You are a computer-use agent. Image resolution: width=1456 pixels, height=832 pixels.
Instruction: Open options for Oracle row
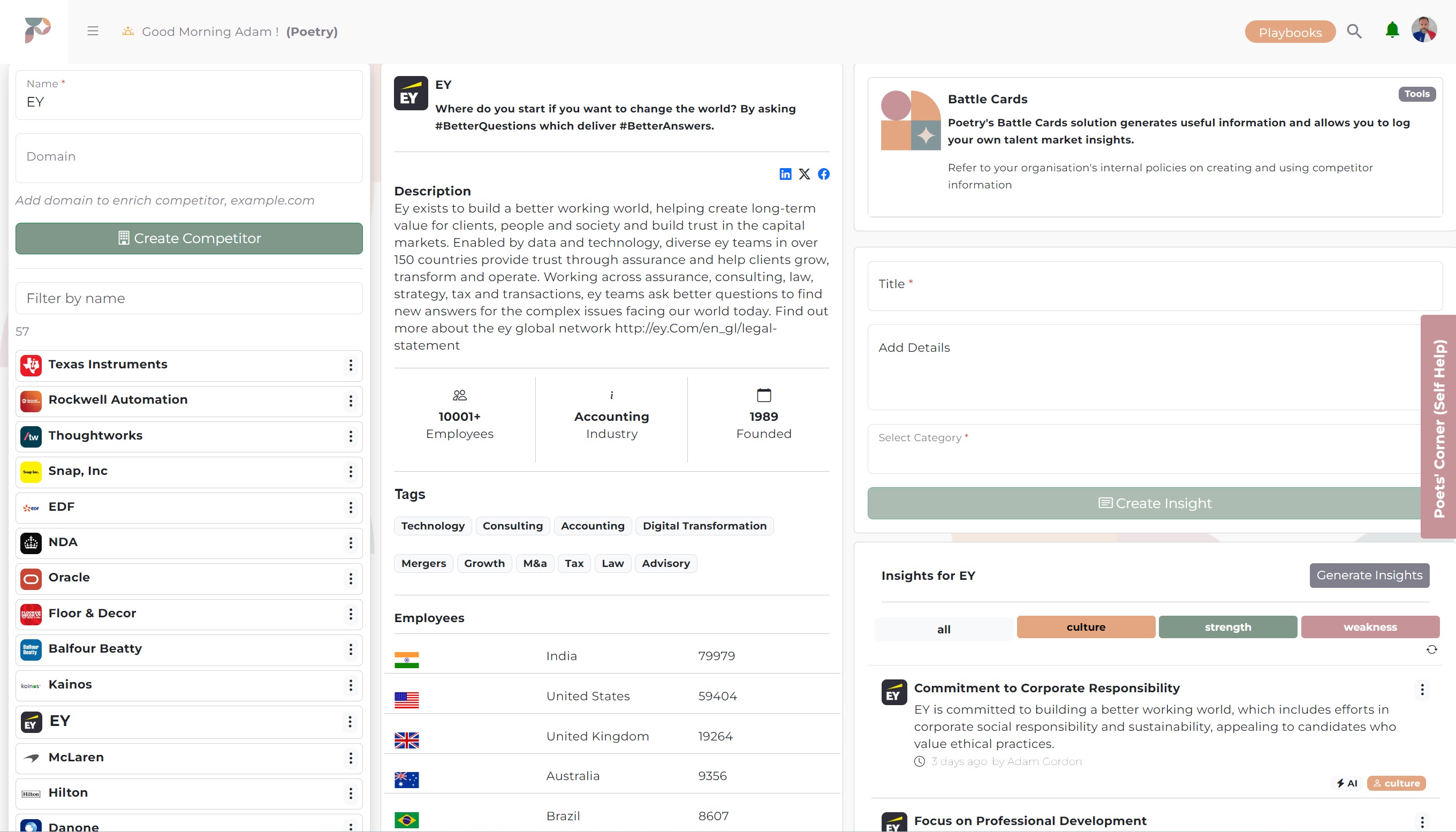tap(350, 579)
